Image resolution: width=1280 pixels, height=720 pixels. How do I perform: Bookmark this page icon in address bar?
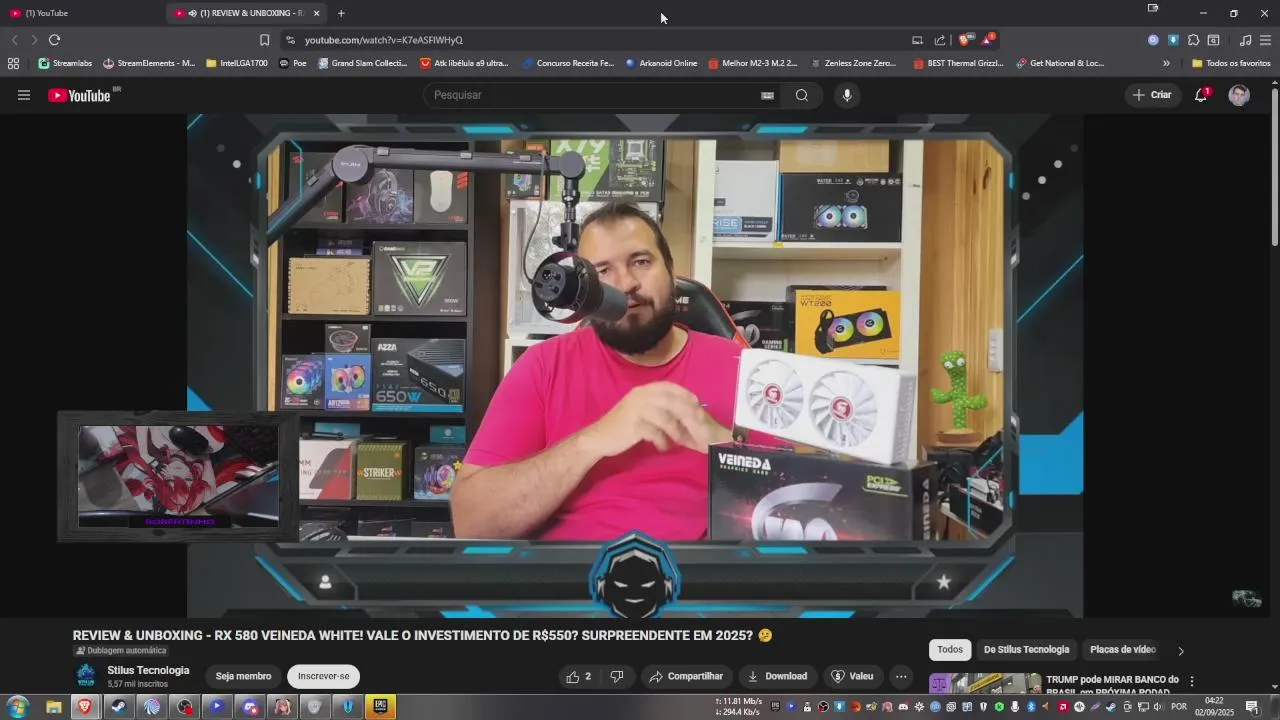[264, 40]
